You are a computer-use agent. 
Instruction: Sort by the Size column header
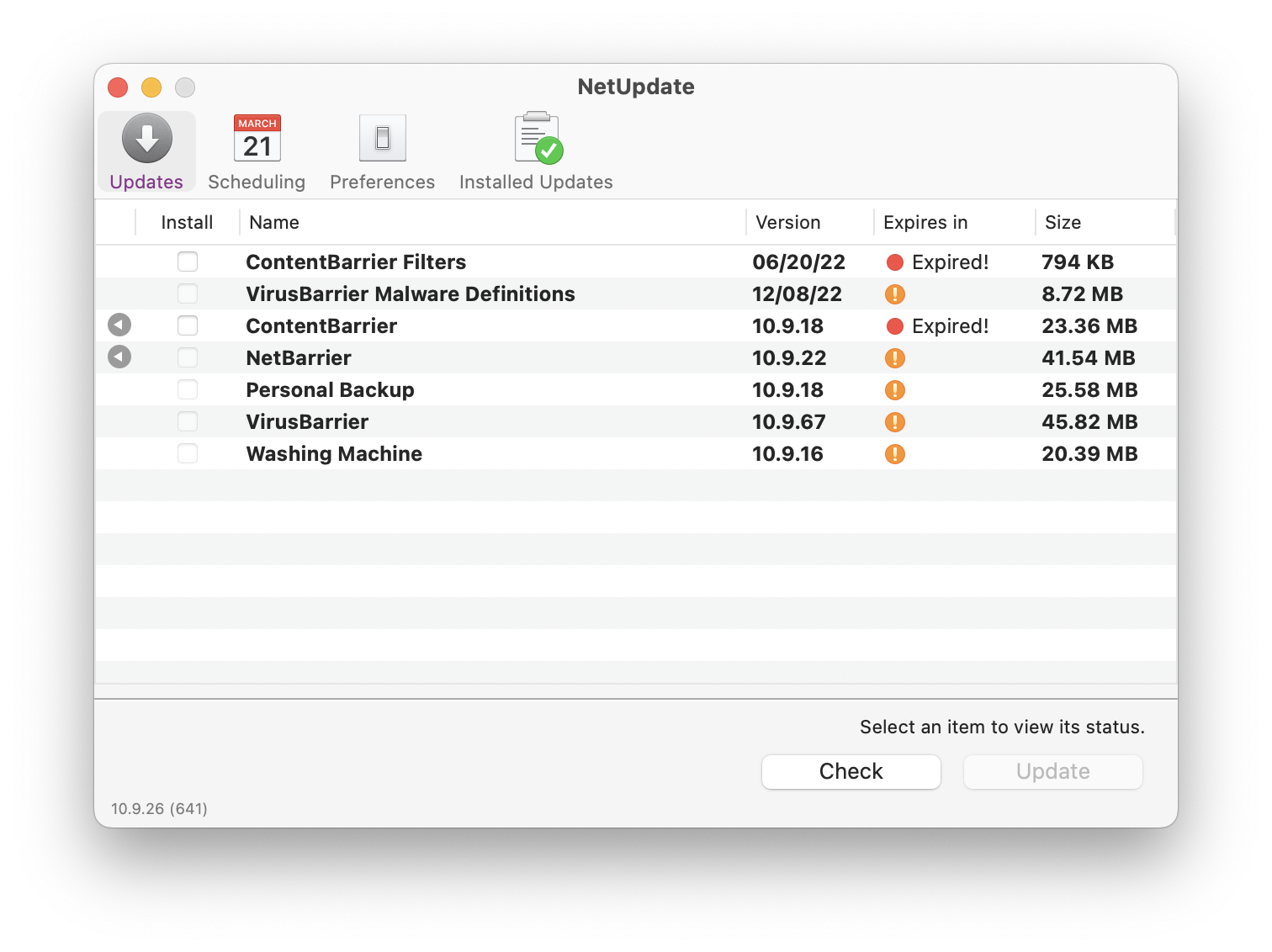pyautogui.click(x=1105, y=222)
